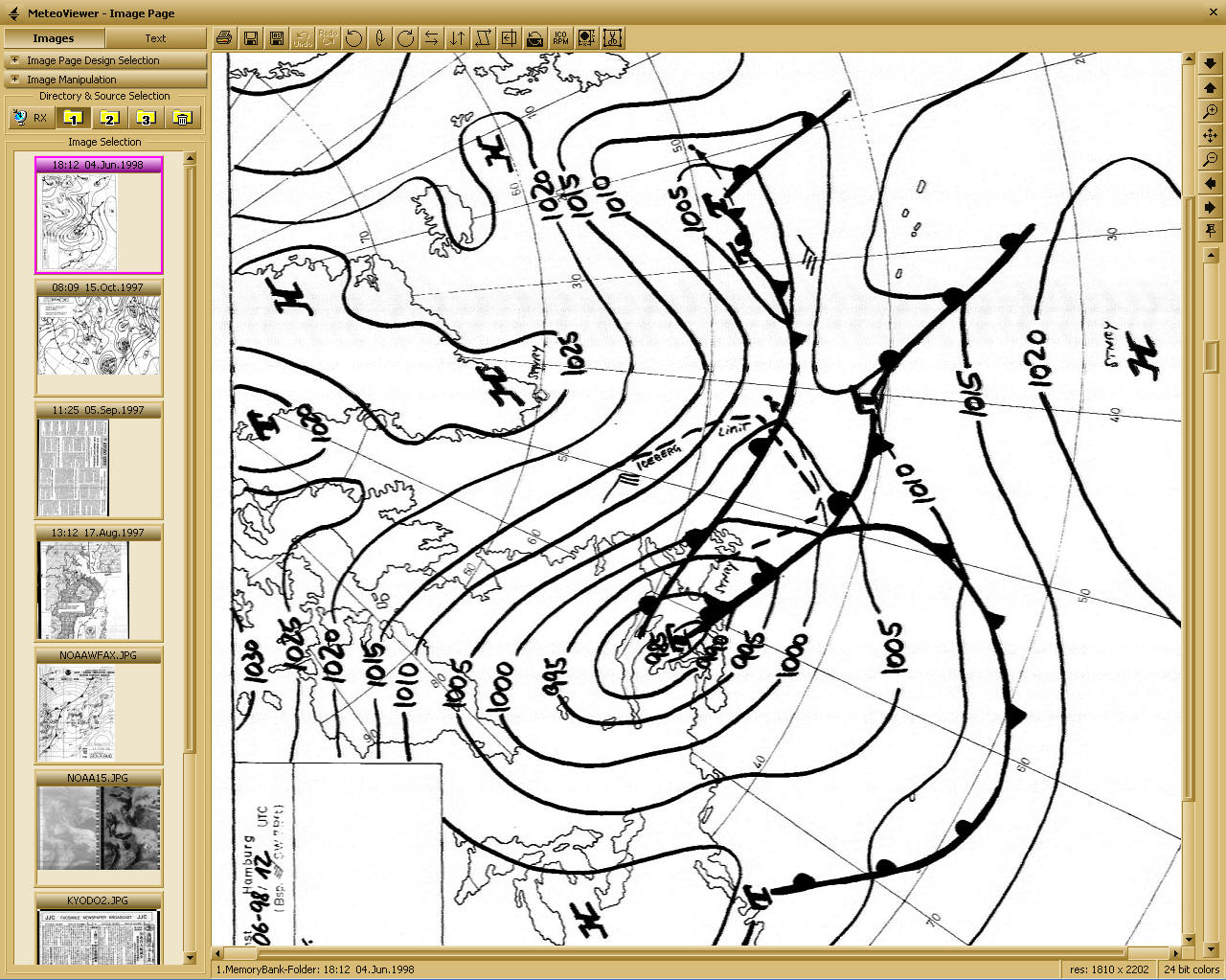Click the pan/move arrows button
Screen dimensions: 1226x980
coord(1211,136)
